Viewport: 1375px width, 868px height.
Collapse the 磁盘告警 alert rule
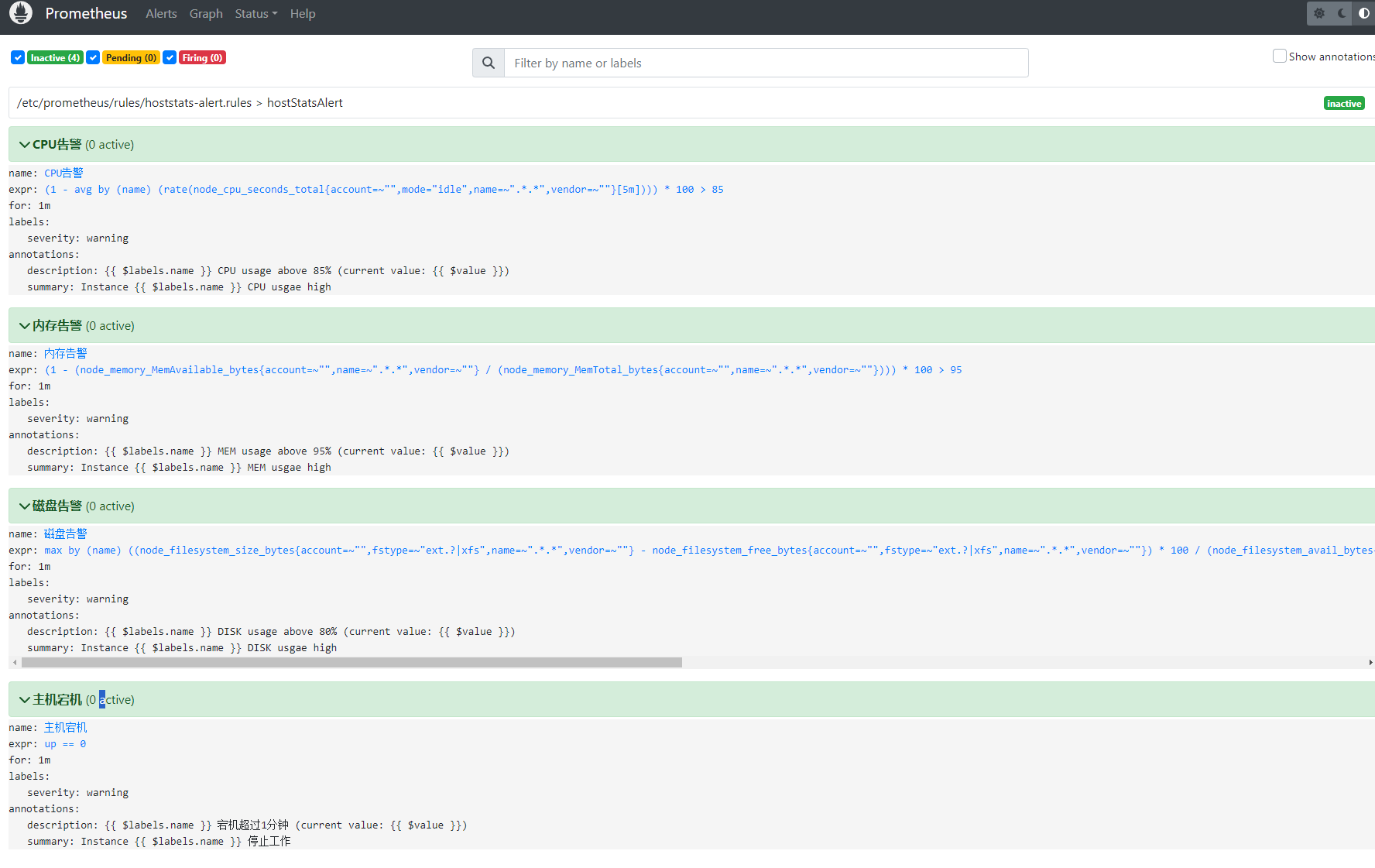(x=25, y=506)
